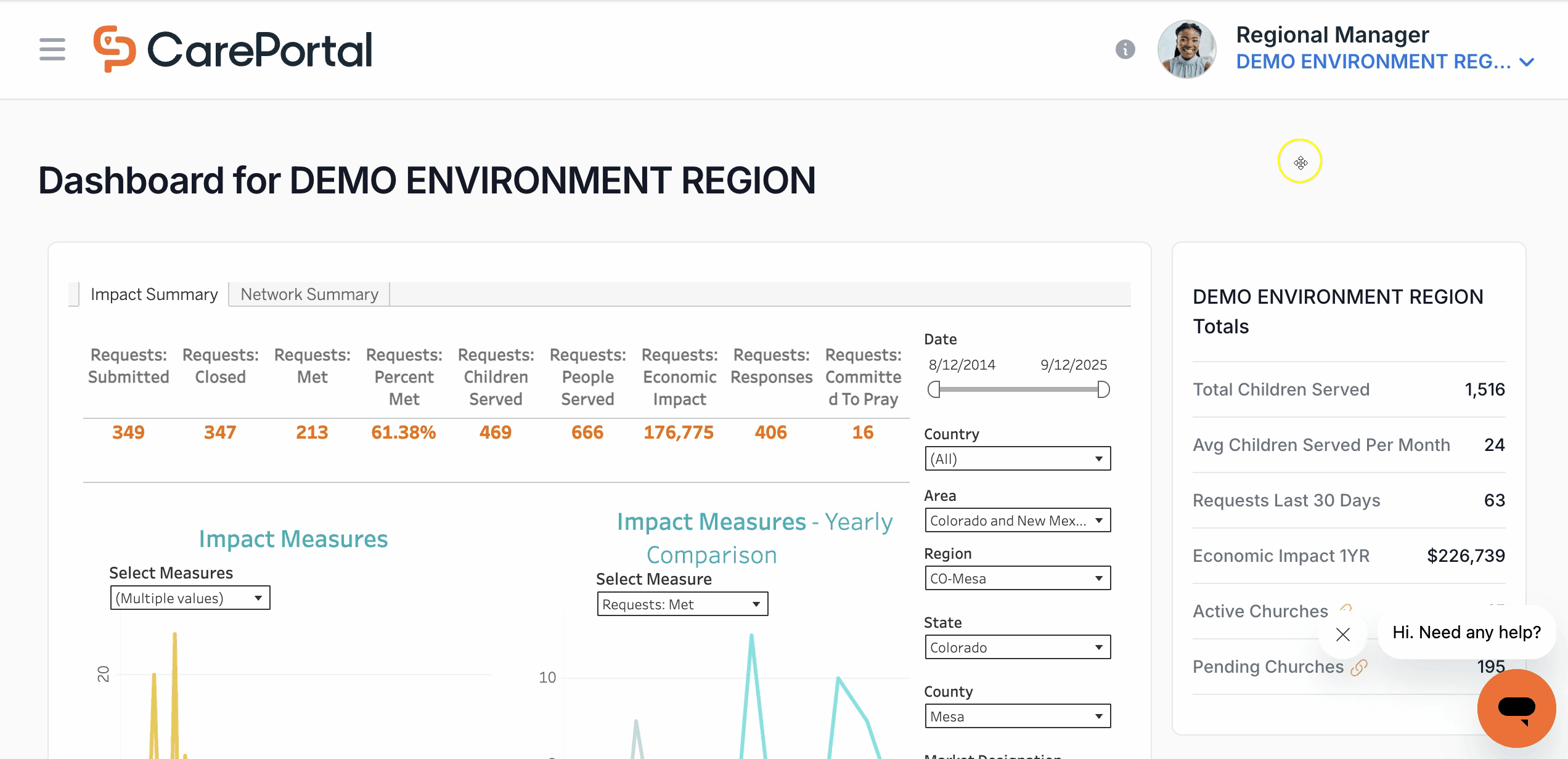Switch to the Network Summary tab
Image resolution: width=1568 pixels, height=759 pixels.
pyautogui.click(x=309, y=294)
